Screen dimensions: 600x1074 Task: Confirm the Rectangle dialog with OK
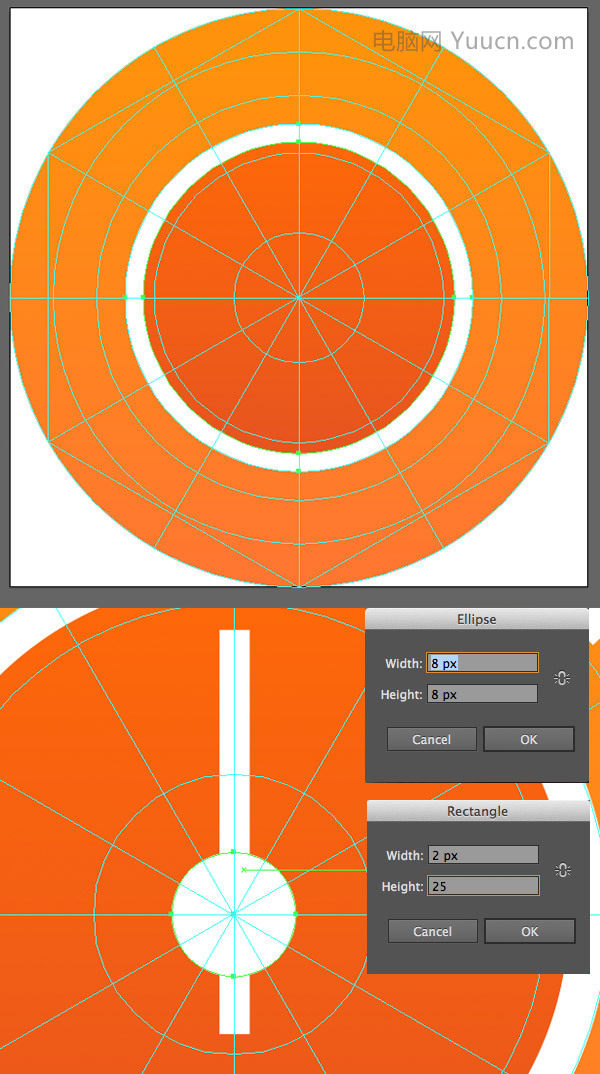[529, 931]
